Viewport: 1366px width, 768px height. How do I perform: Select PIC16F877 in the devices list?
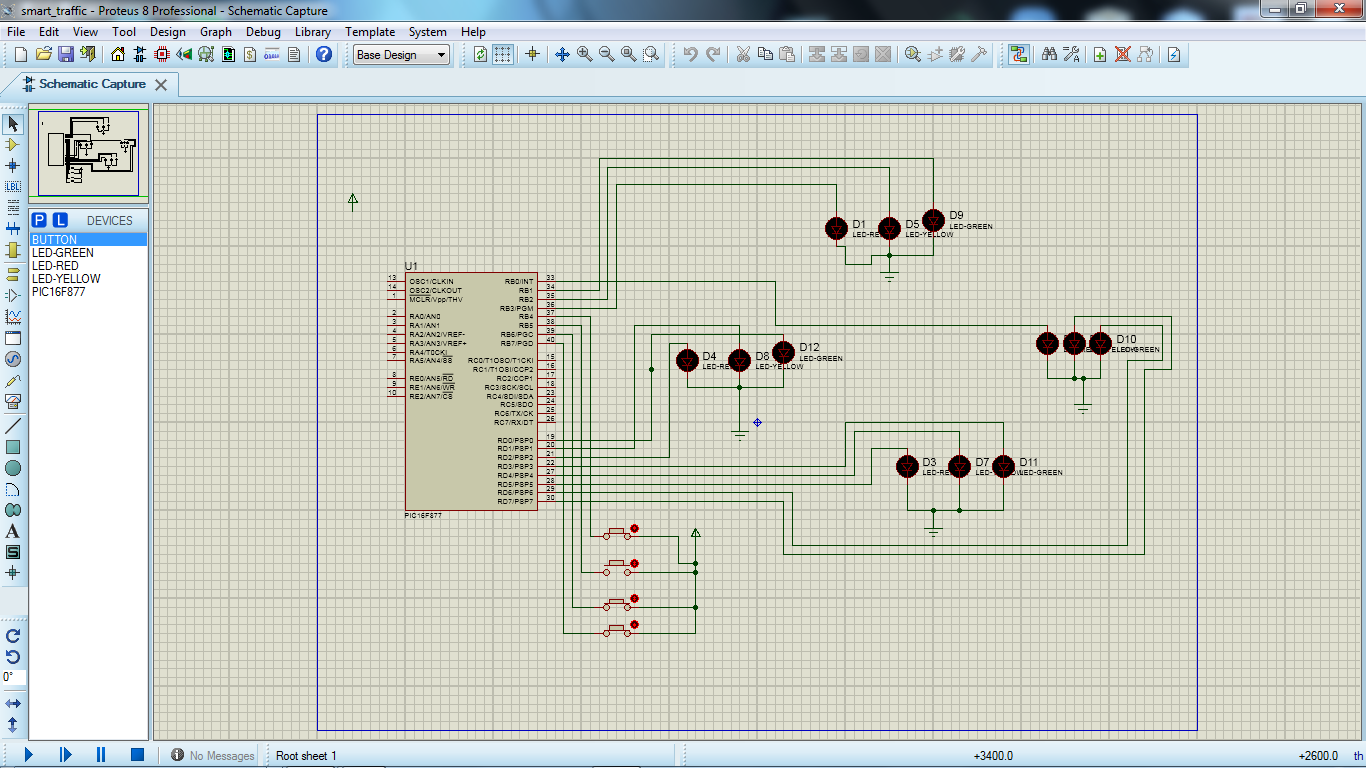(59, 292)
